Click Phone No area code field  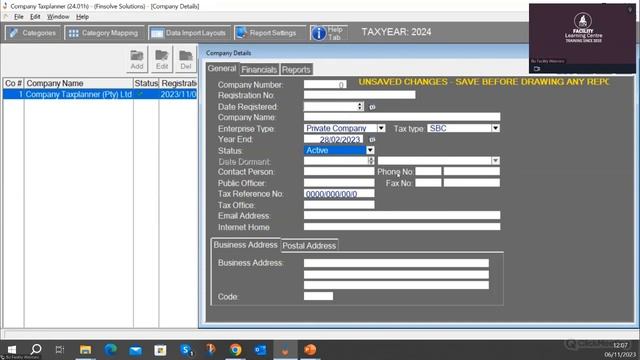click(x=429, y=171)
